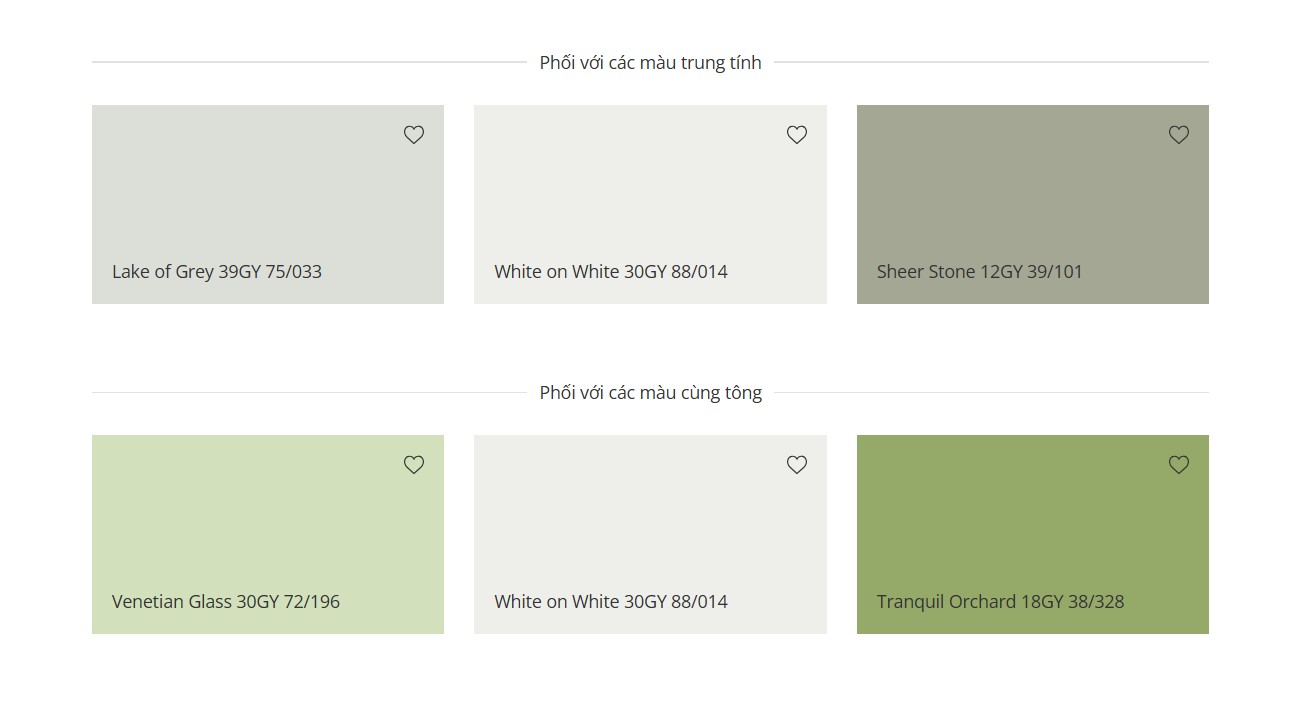
Task: Click heart on White on White under cùng tông
Action: tap(796, 465)
